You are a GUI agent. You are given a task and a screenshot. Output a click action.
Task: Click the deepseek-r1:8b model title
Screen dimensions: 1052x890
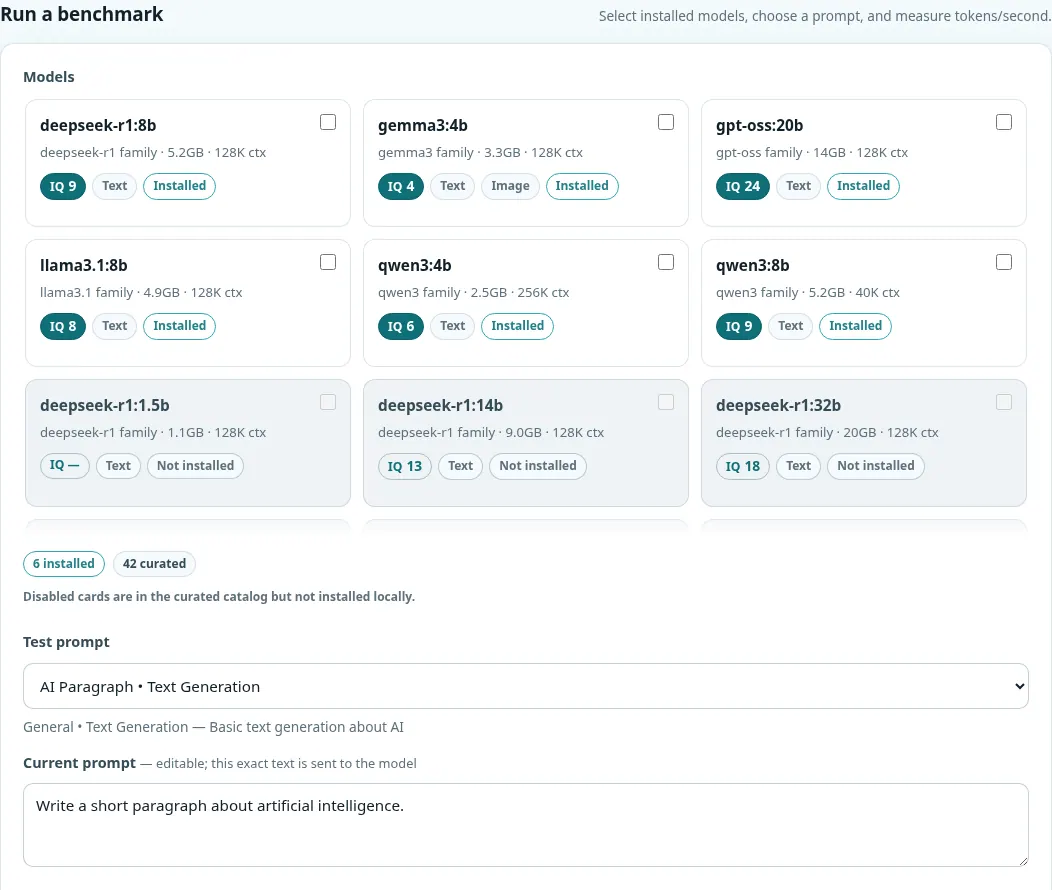pyautogui.click(x=98, y=125)
